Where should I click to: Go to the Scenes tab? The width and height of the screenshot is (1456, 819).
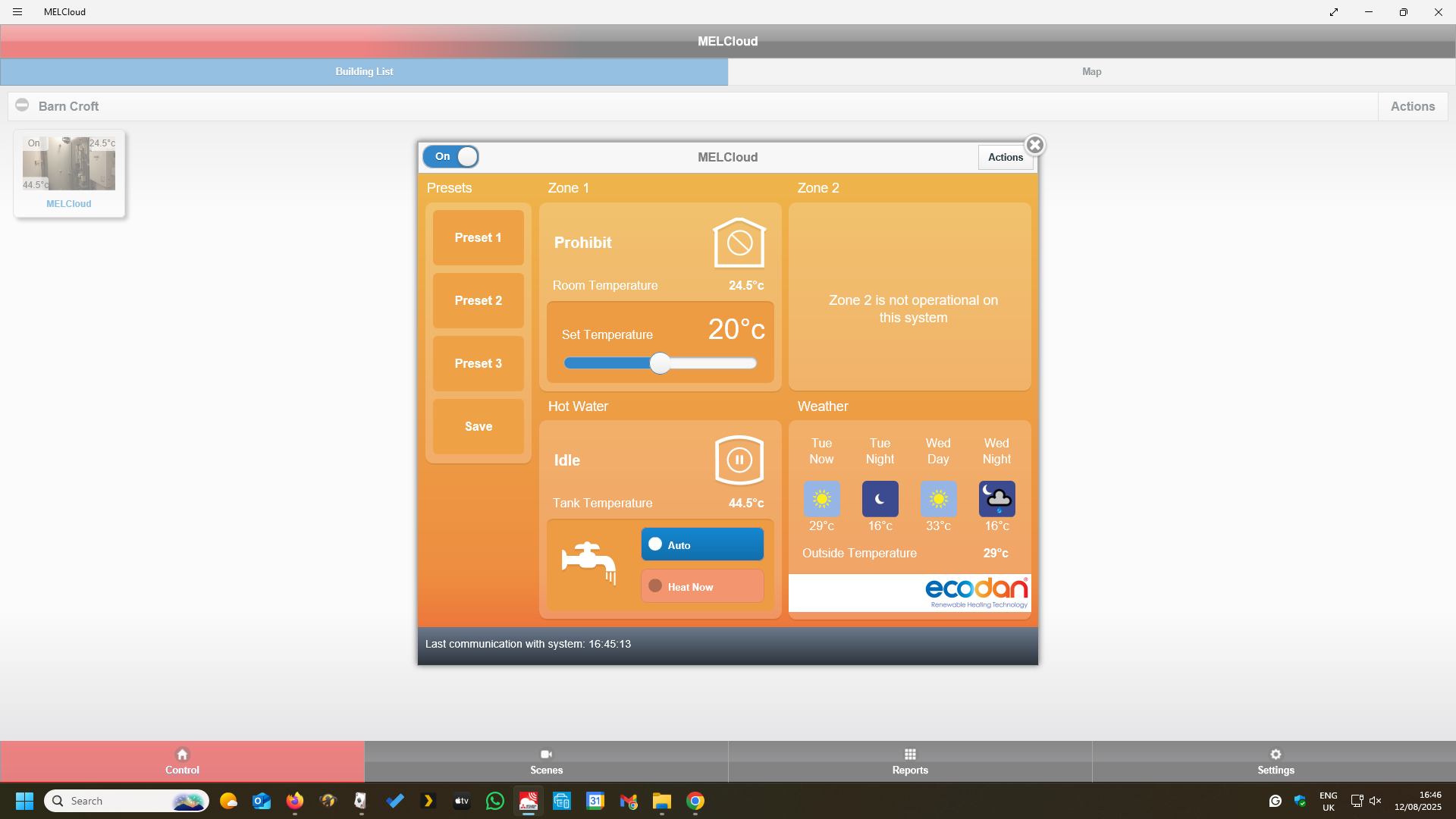point(546,761)
